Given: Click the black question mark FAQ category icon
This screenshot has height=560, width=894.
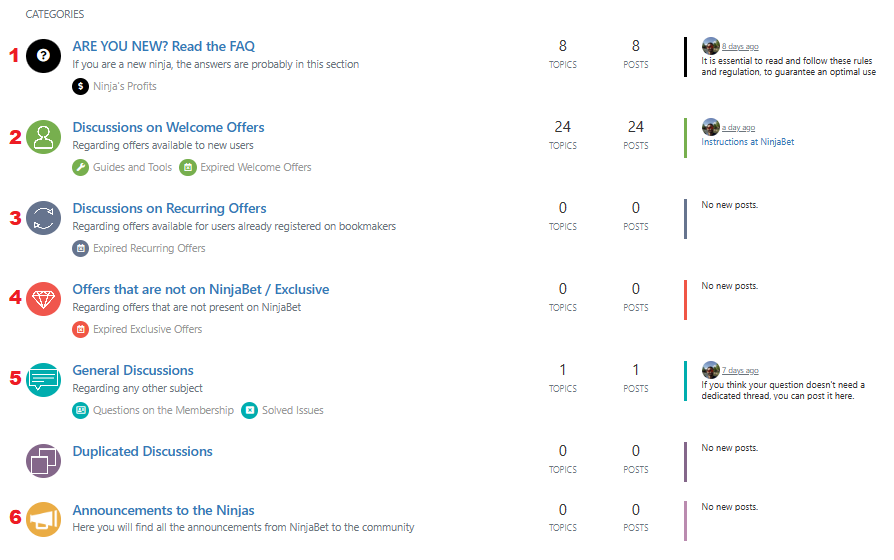Looking at the screenshot, I should coord(43,56).
